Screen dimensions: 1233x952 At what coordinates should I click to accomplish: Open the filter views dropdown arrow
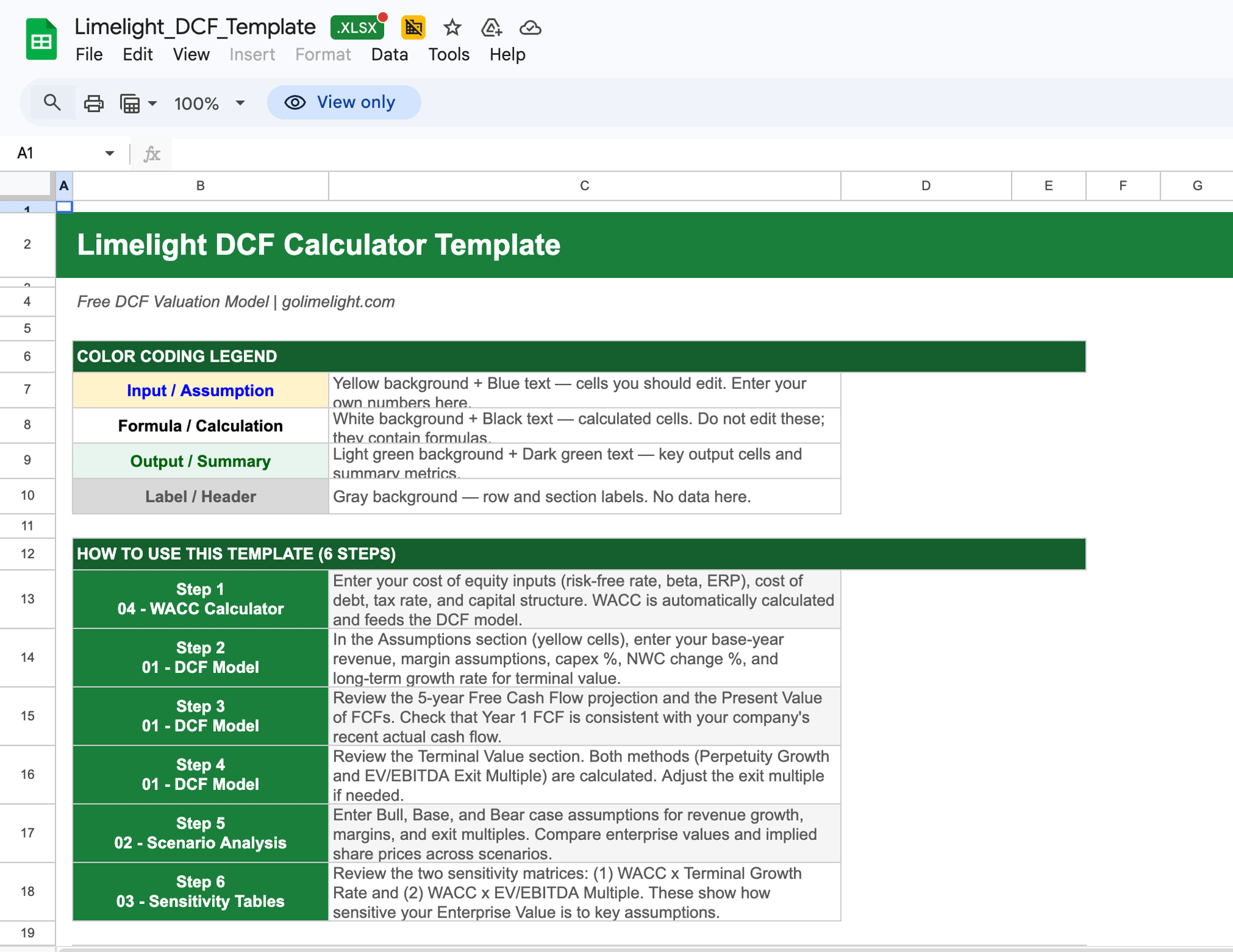(x=152, y=103)
